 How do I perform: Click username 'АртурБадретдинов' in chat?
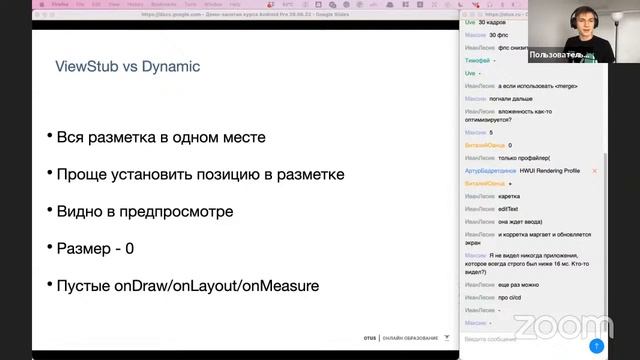(490, 171)
